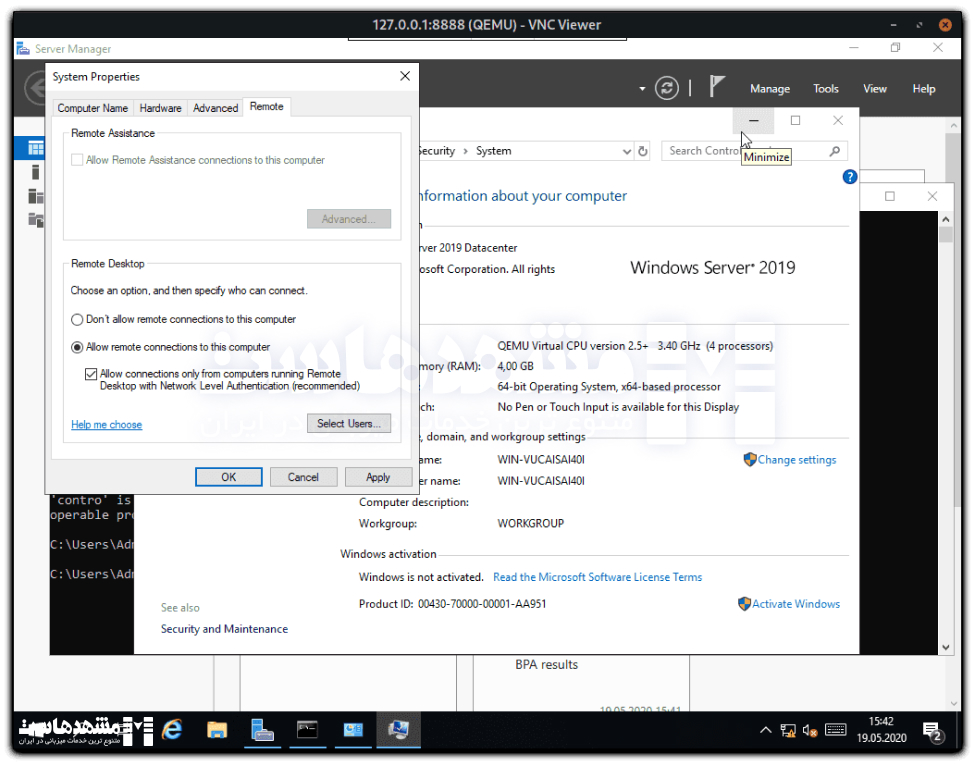The width and height of the screenshot is (975, 766).
Task: Open File Explorer from the taskbar
Action: point(217,731)
